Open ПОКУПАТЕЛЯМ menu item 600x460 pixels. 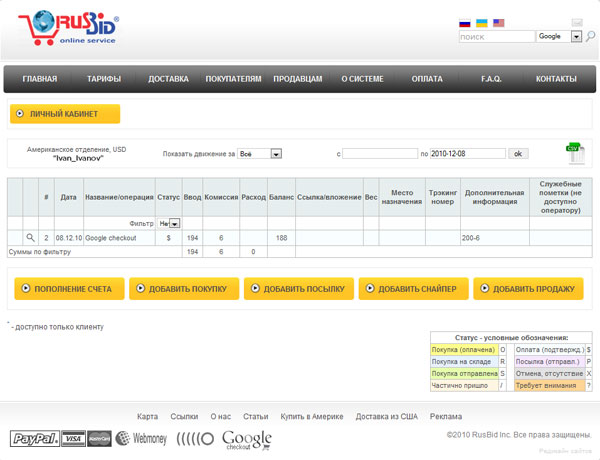coord(233,79)
